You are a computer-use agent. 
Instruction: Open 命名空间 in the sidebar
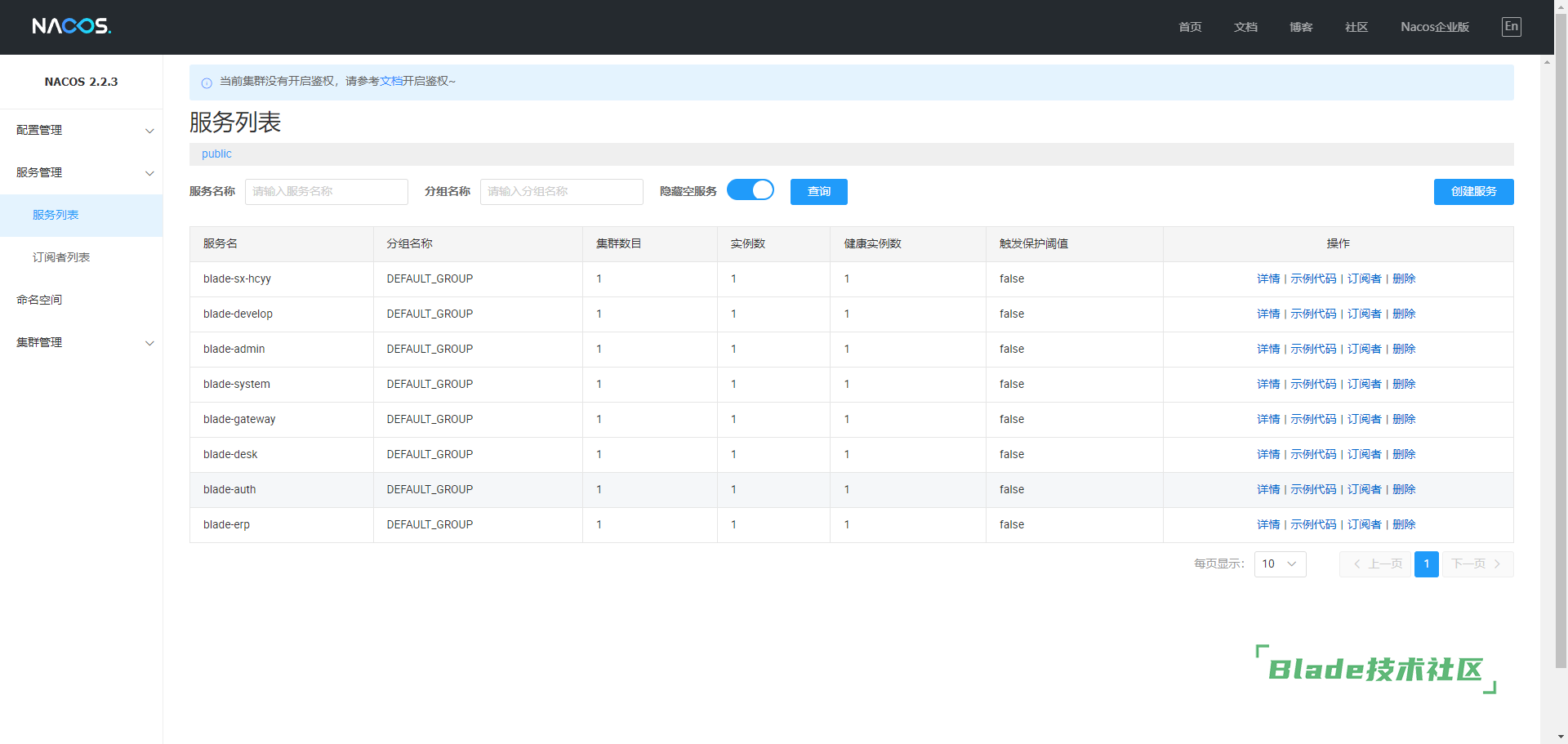(82, 301)
